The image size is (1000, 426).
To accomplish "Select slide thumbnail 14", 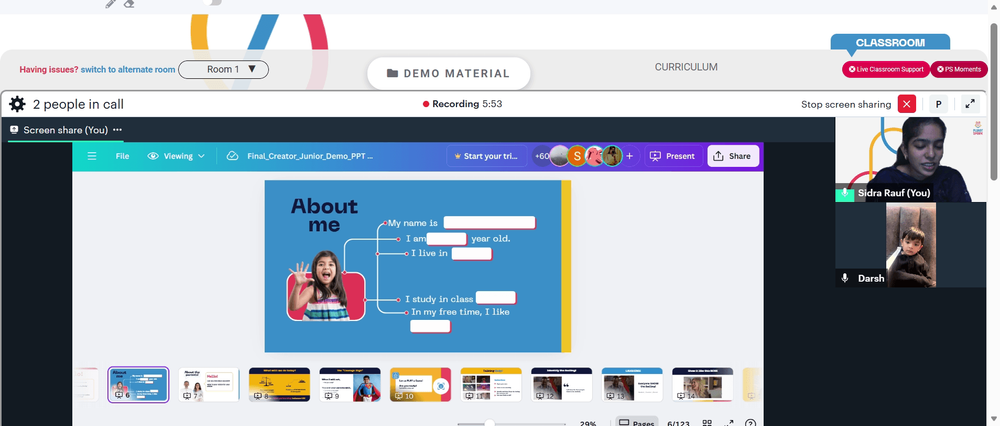I will [702, 385].
